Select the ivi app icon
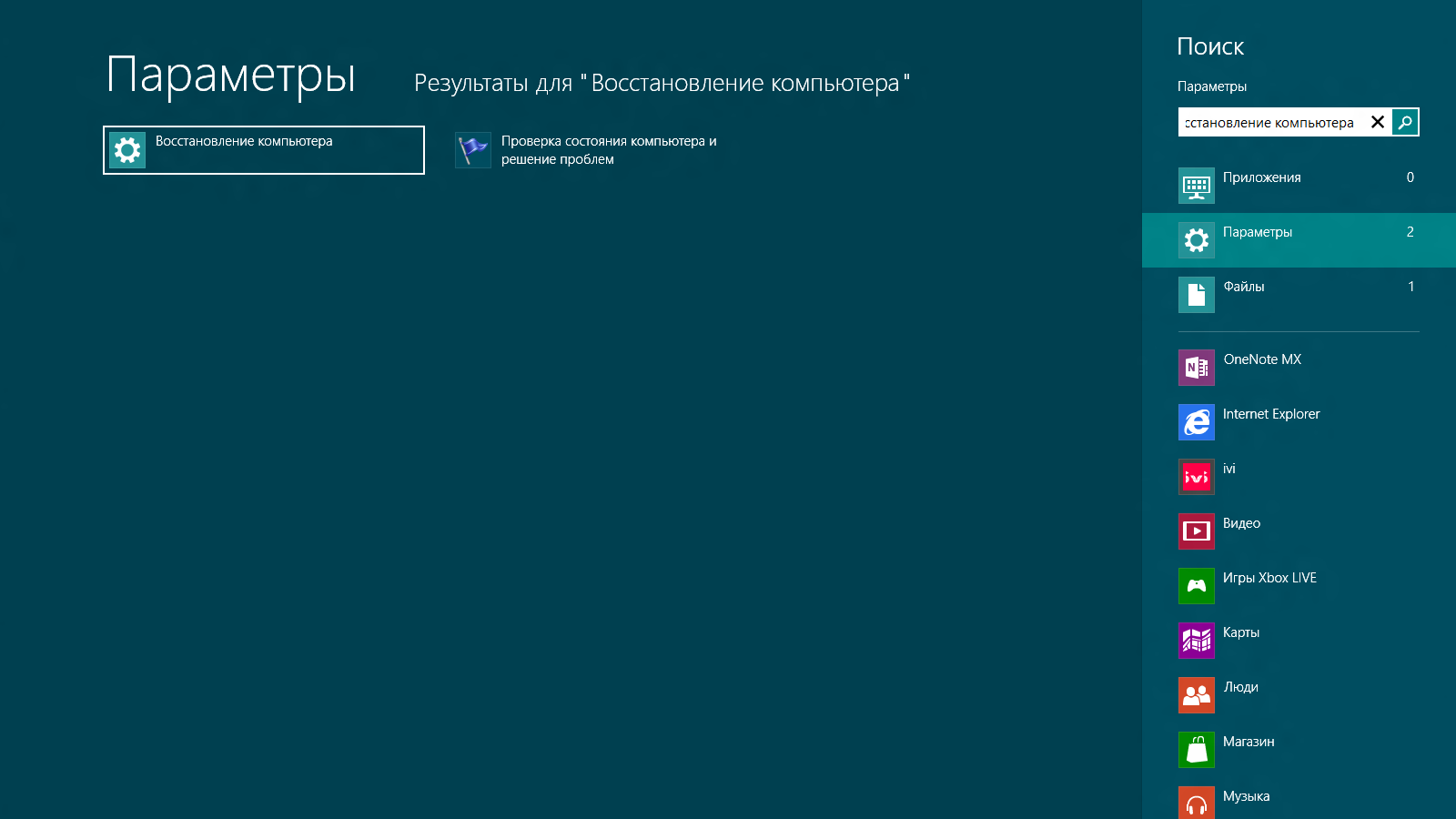Image resolution: width=1456 pixels, height=819 pixels. coord(1197,477)
